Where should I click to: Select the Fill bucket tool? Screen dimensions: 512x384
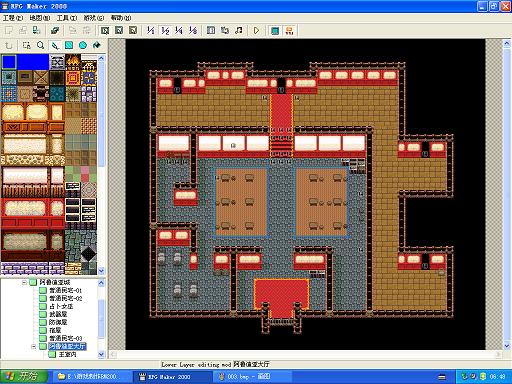(x=97, y=45)
